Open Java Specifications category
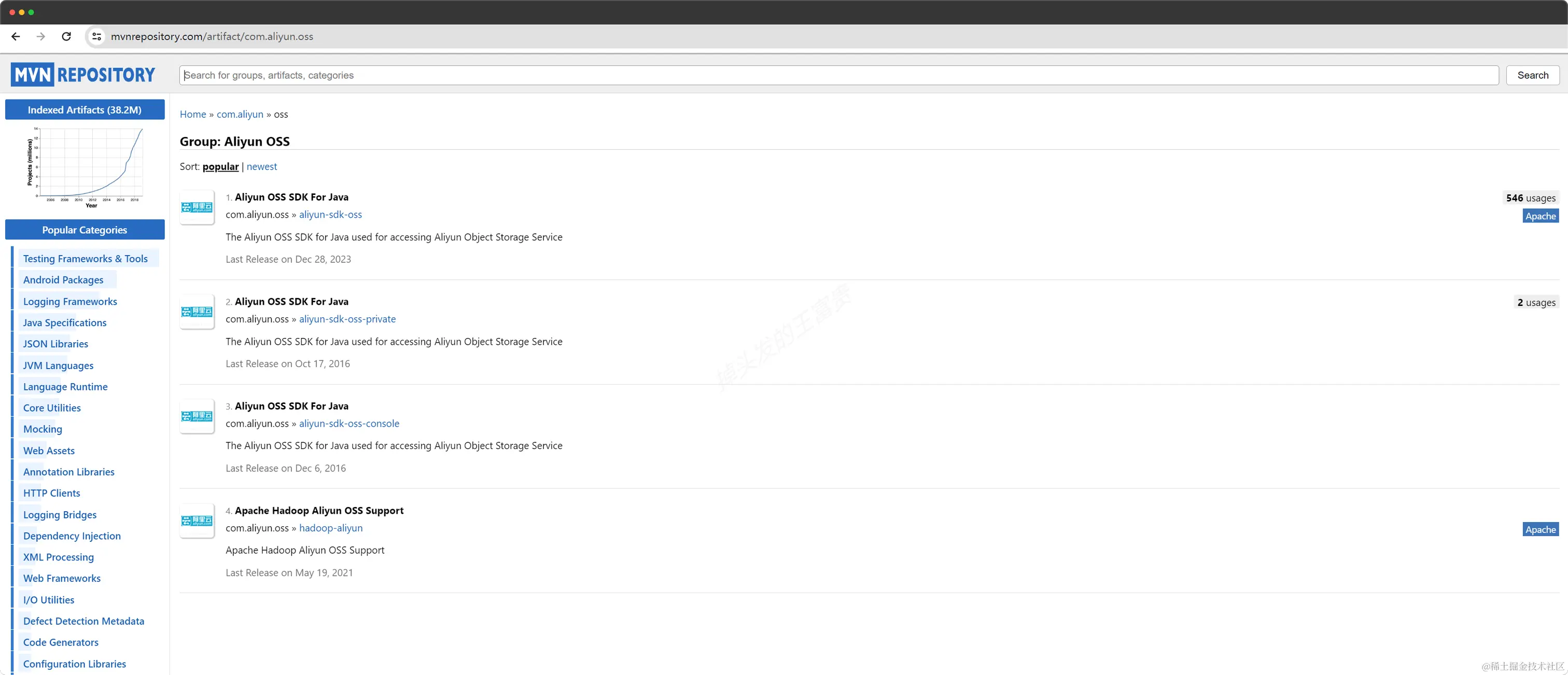The image size is (1568, 675). 64,322
